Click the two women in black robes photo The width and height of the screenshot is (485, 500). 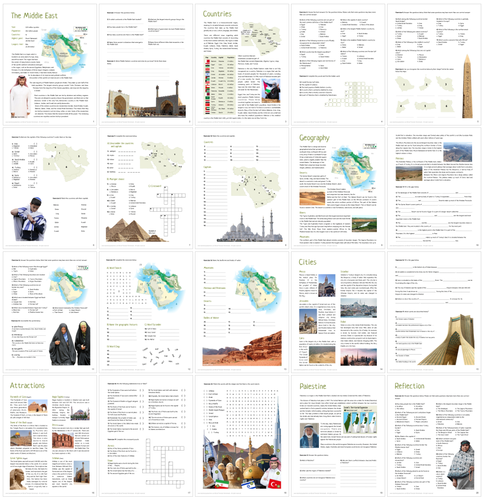pos(70,343)
